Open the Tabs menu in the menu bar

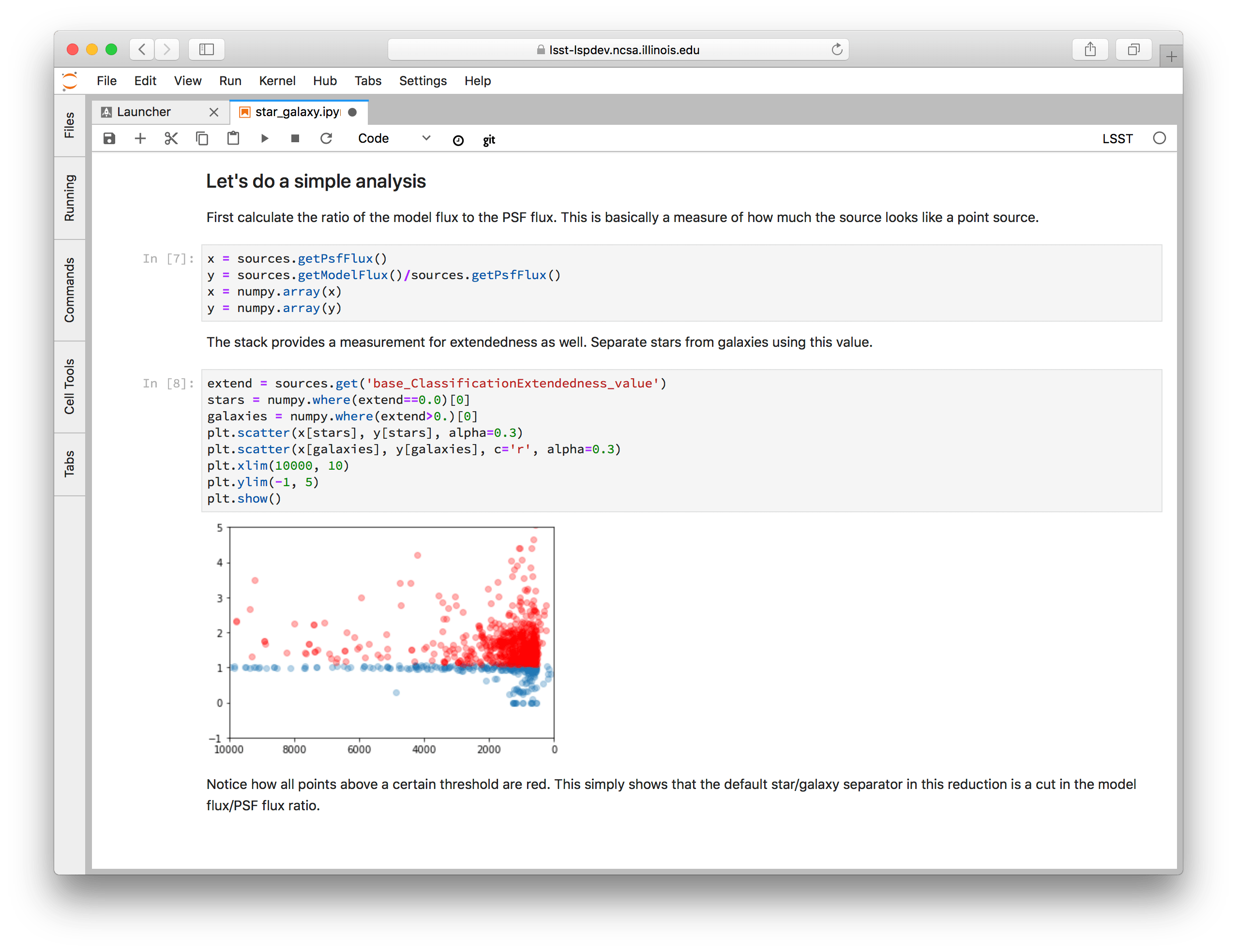click(368, 81)
